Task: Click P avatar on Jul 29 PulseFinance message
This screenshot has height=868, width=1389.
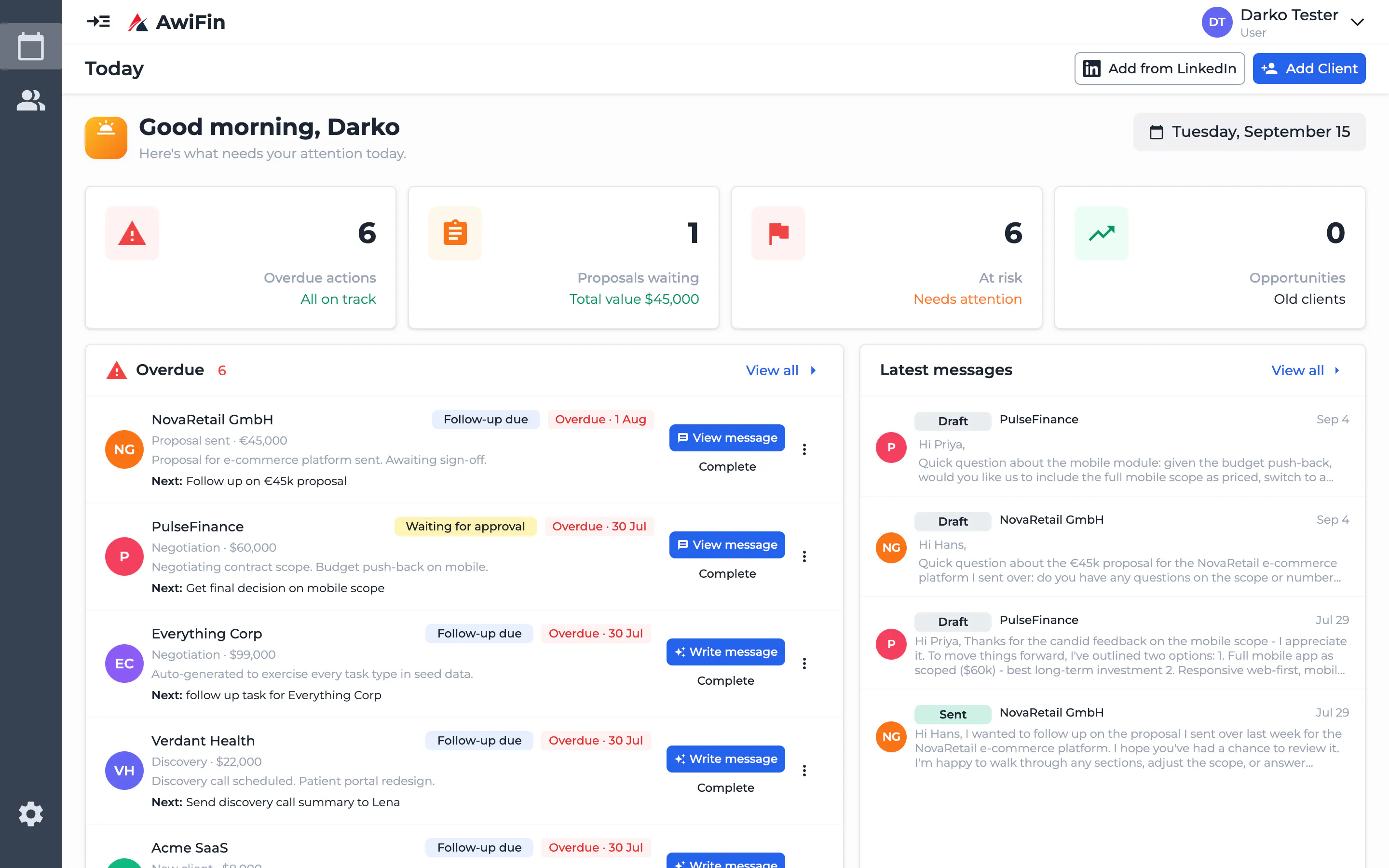Action: (891, 644)
